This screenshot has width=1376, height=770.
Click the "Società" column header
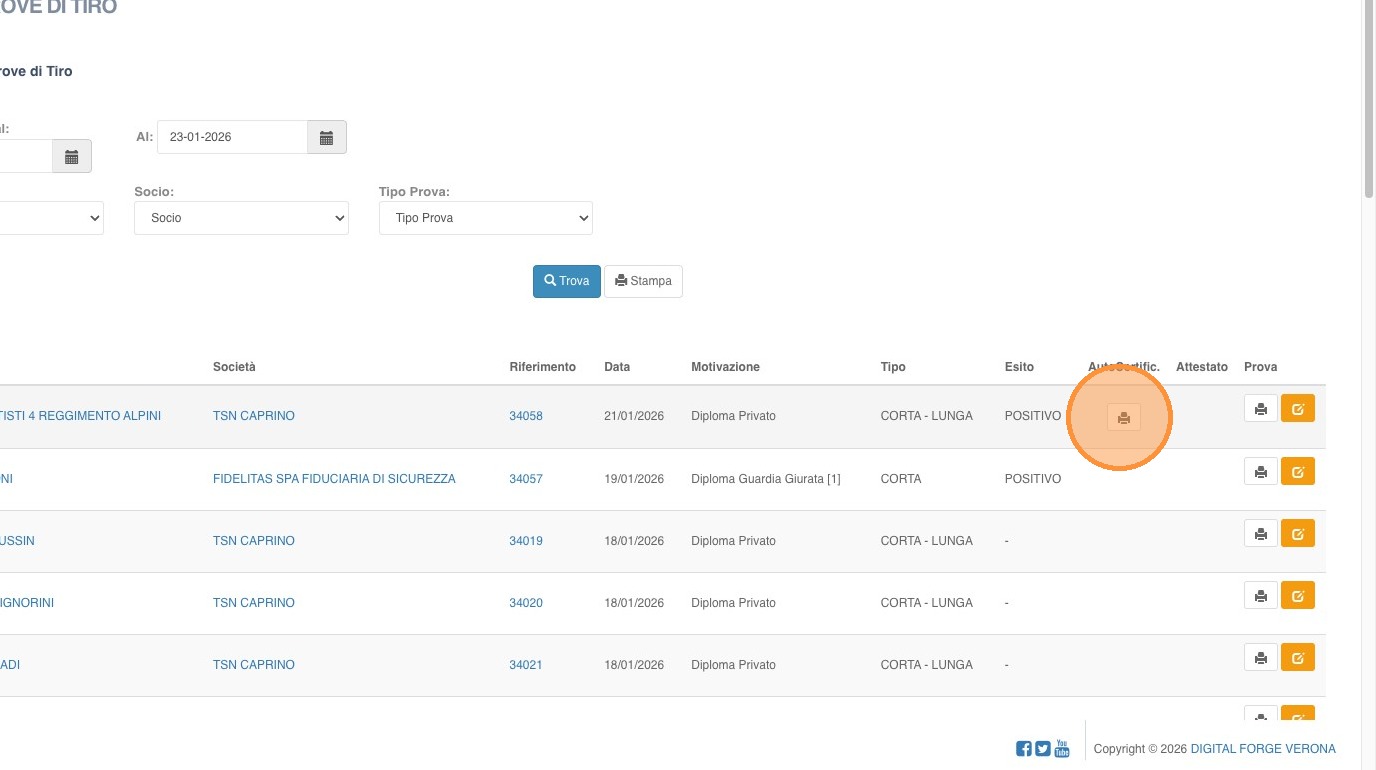pos(234,367)
